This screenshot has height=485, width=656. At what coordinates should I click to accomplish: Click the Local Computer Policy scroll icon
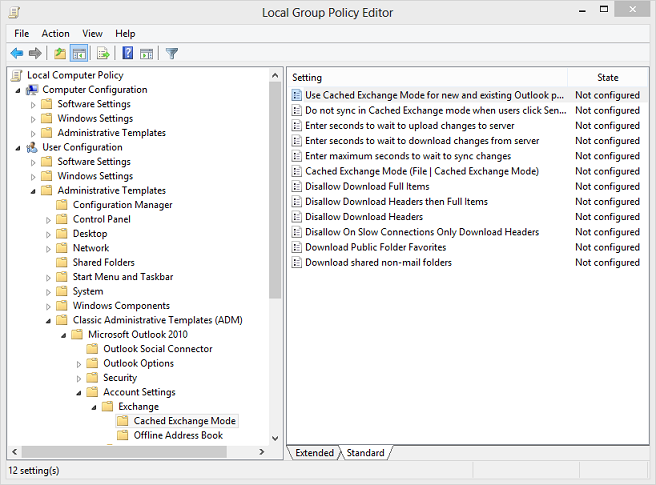pos(17,75)
